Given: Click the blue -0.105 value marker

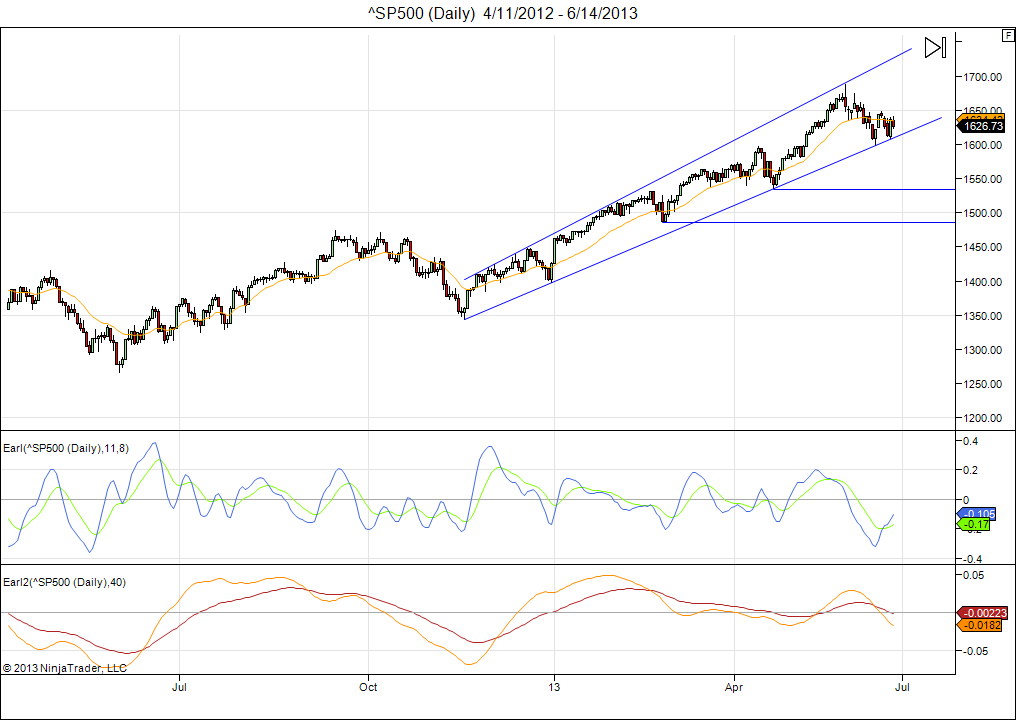Looking at the screenshot, I should [x=978, y=513].
